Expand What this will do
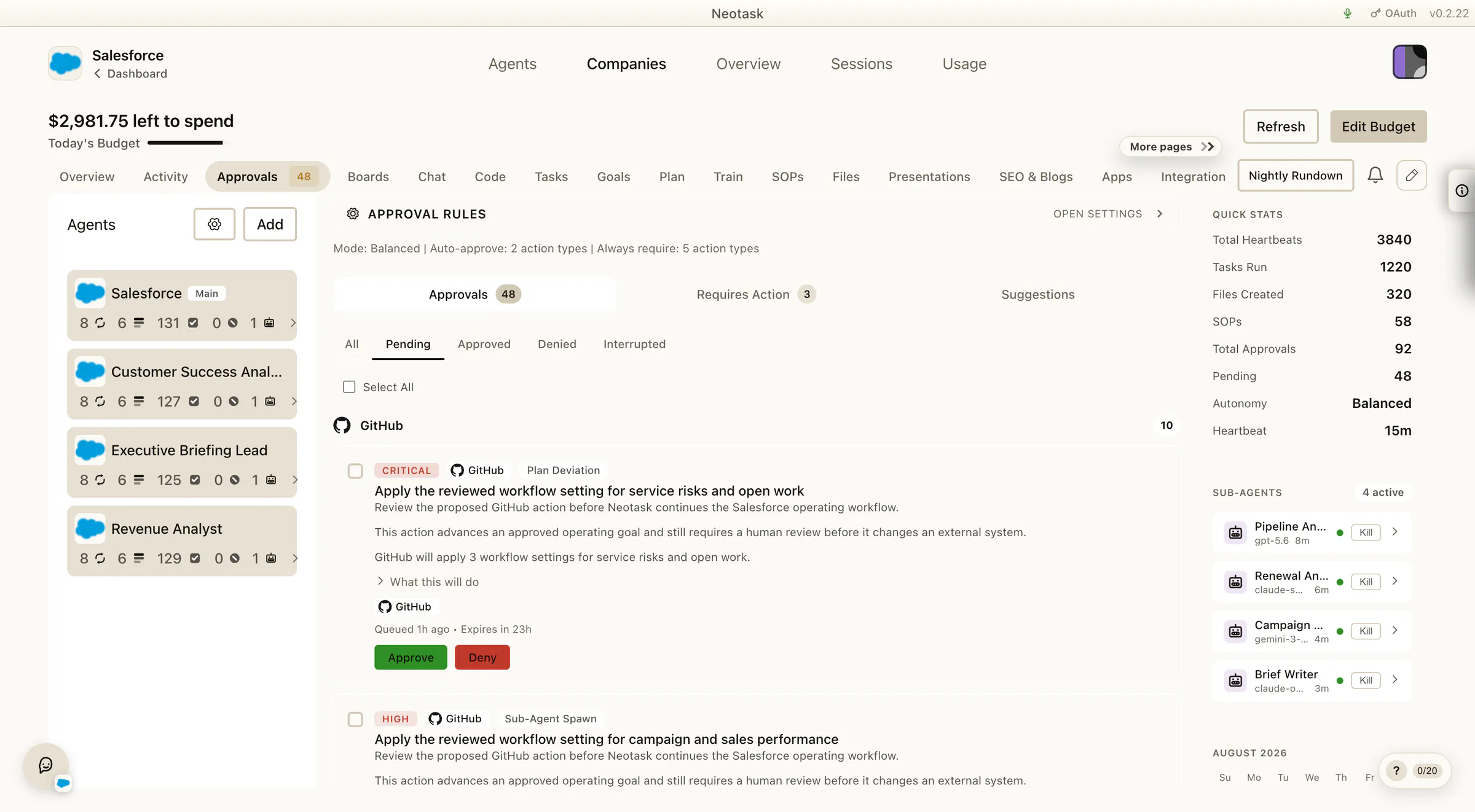This screenshot has height=812, width=1475. 428,582
